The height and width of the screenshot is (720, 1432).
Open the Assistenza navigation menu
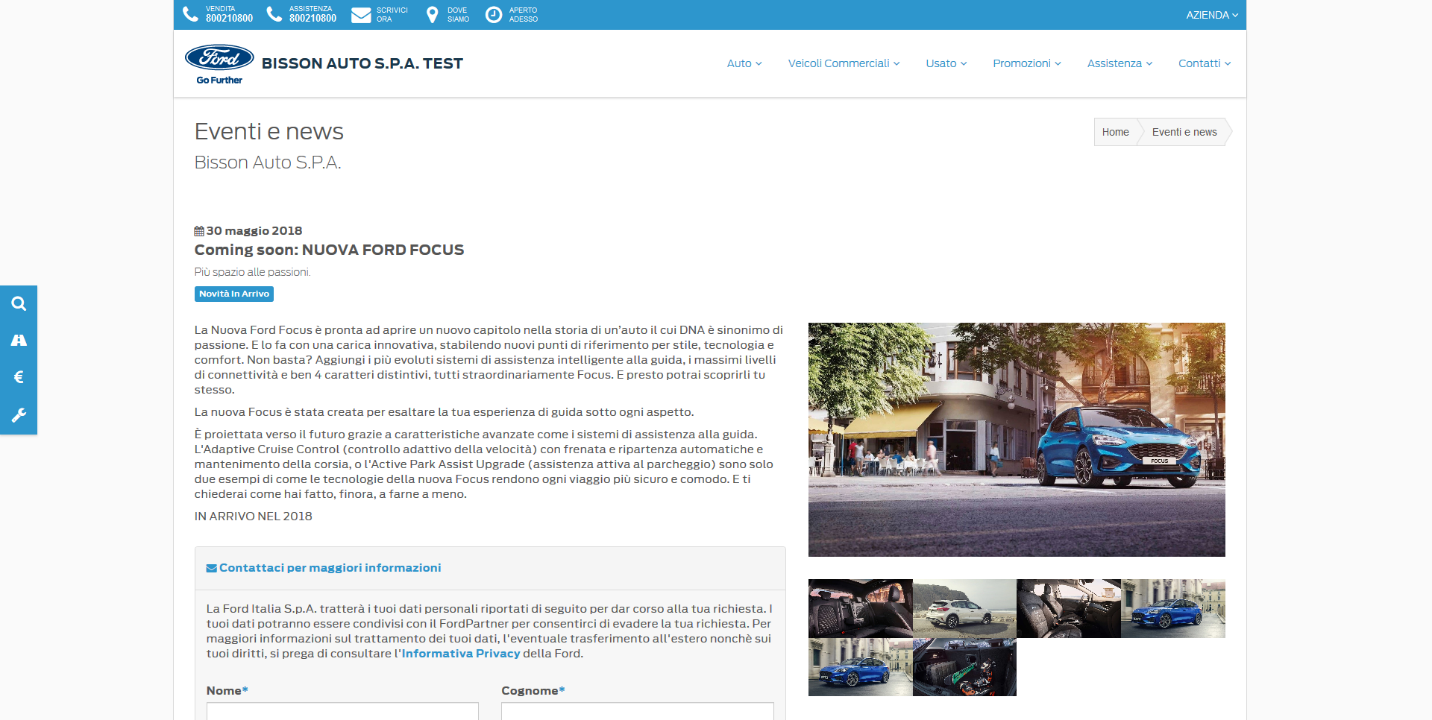(x=1120, y=63)
